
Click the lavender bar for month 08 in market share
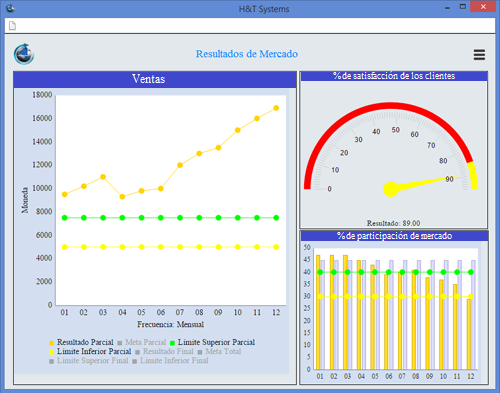(x=419, y=315)
